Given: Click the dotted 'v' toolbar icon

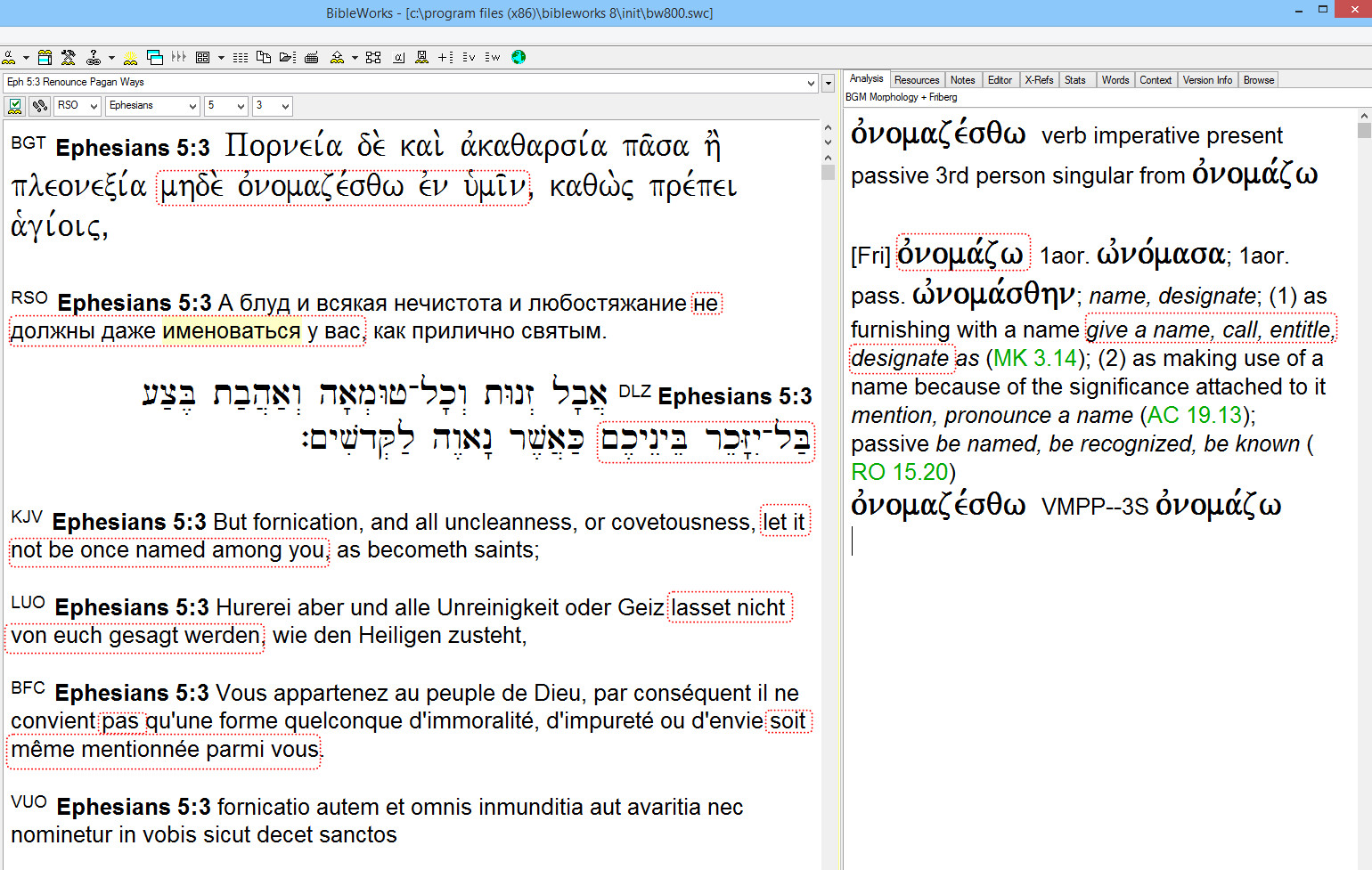Looking at the screenshot, I should 469,57.
